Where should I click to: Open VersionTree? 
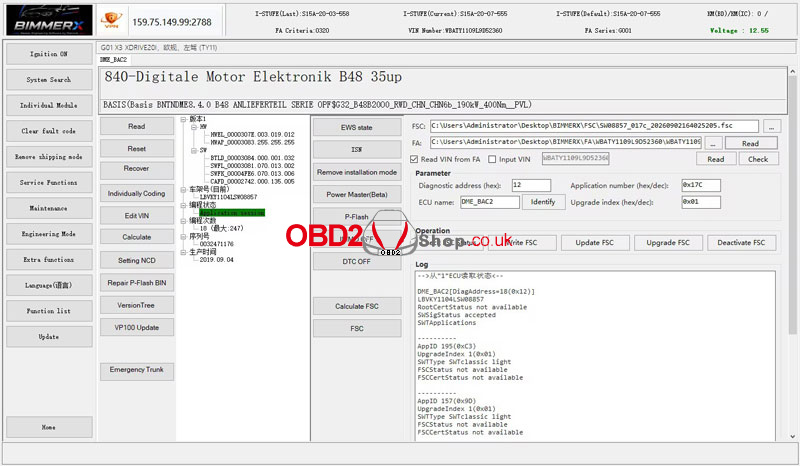(x=137, y=305)
